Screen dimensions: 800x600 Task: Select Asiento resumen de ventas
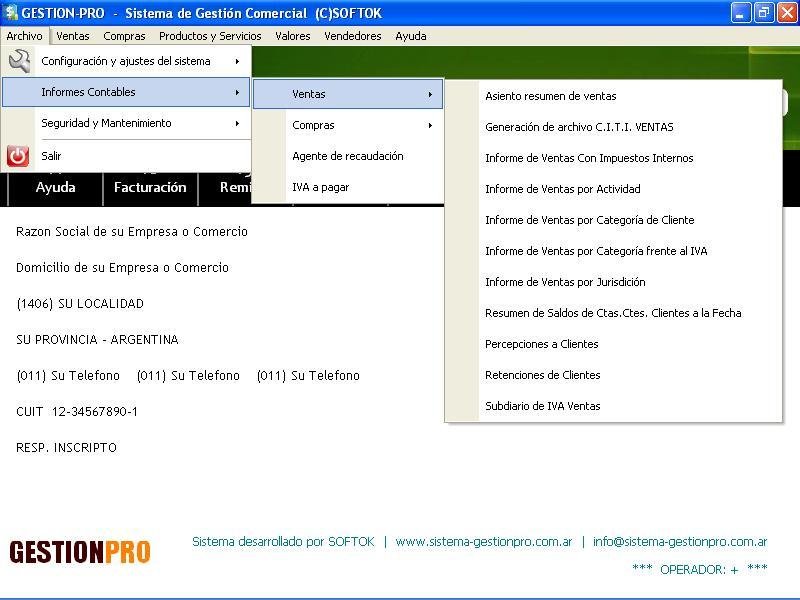(x=550, y=96)
